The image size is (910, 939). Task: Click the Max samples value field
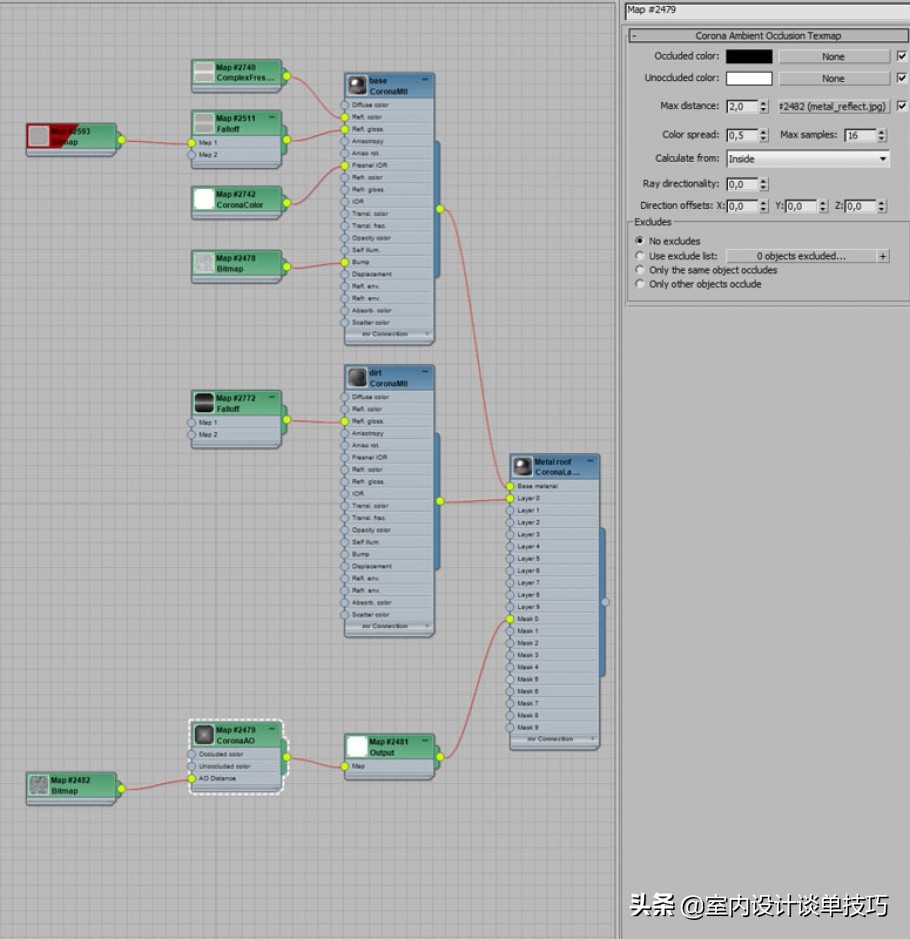click(x=860, y=135)
